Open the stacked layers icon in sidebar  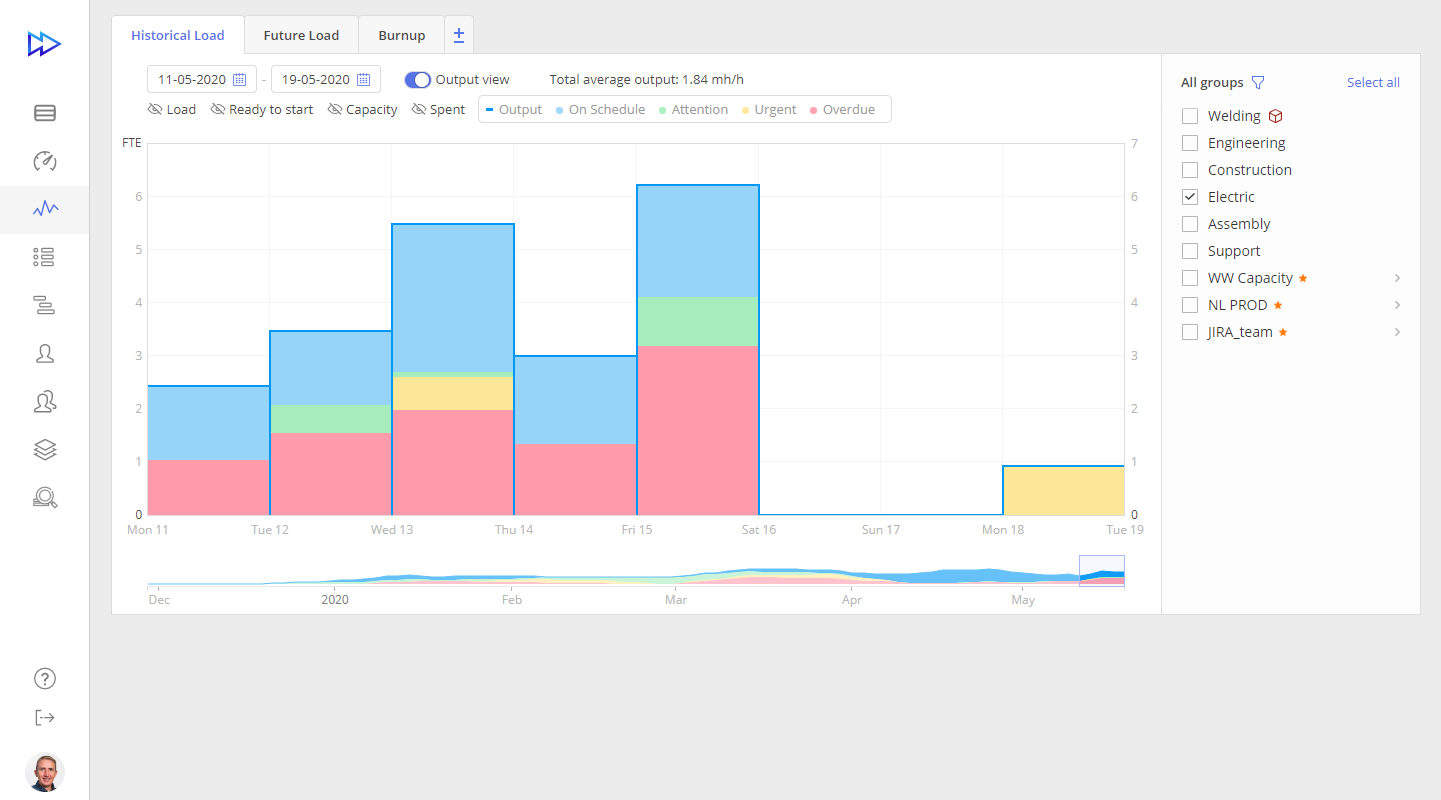44,450
